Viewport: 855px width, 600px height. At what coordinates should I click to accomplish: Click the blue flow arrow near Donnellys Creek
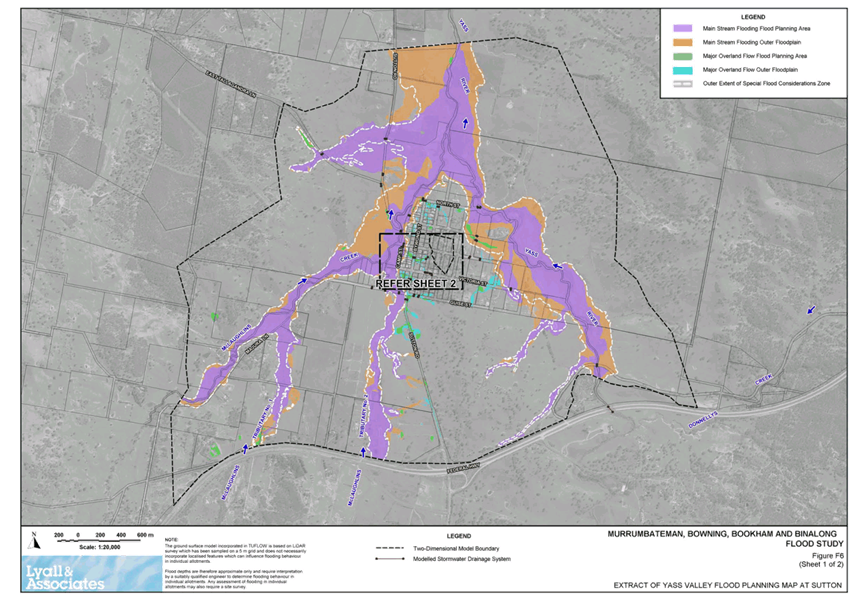pos(810,311)
